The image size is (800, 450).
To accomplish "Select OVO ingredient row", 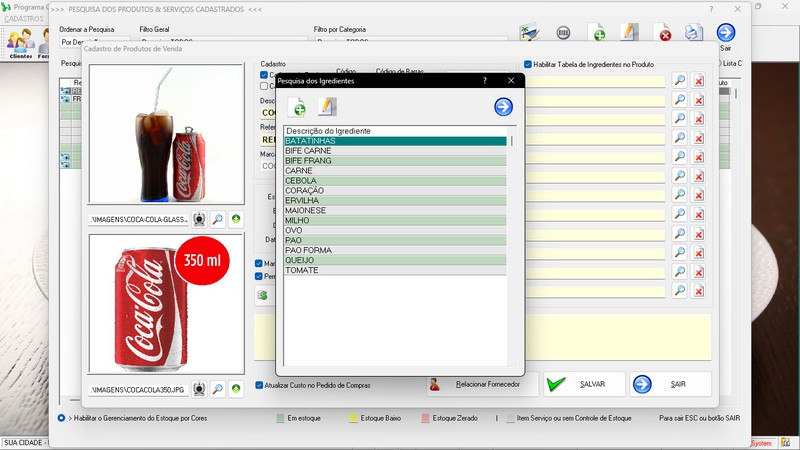I will 395,231.
